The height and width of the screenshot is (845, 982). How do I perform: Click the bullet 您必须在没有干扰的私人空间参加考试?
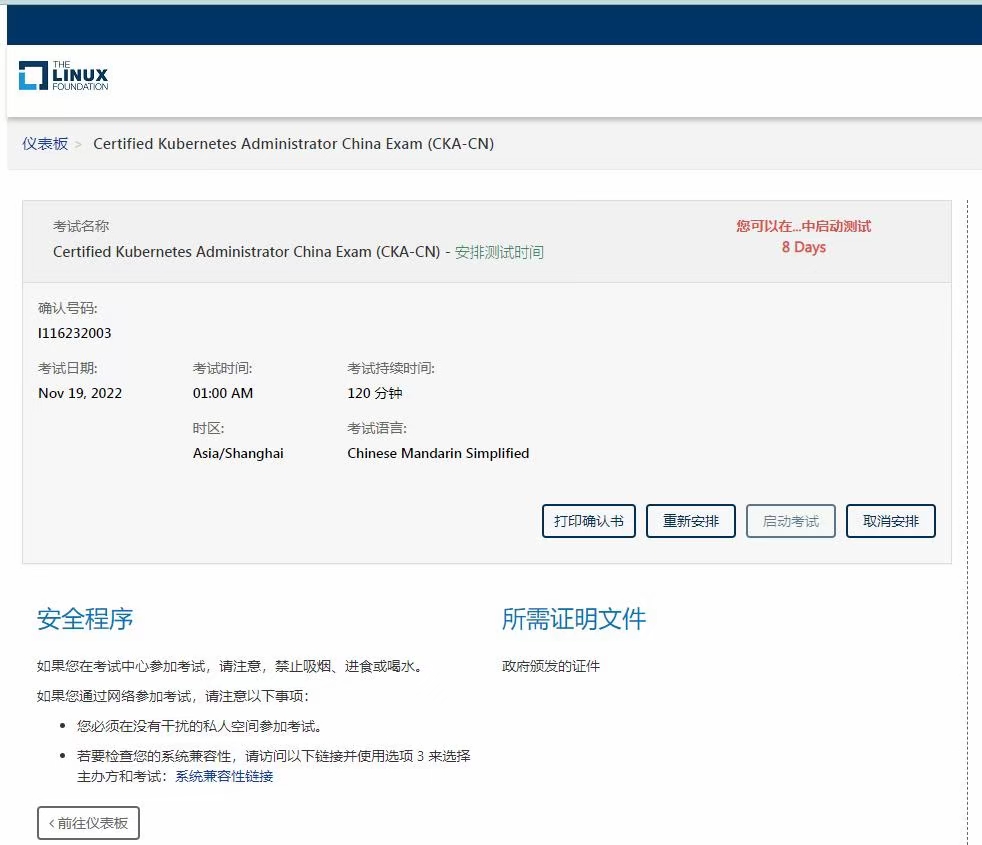point(200,726)
